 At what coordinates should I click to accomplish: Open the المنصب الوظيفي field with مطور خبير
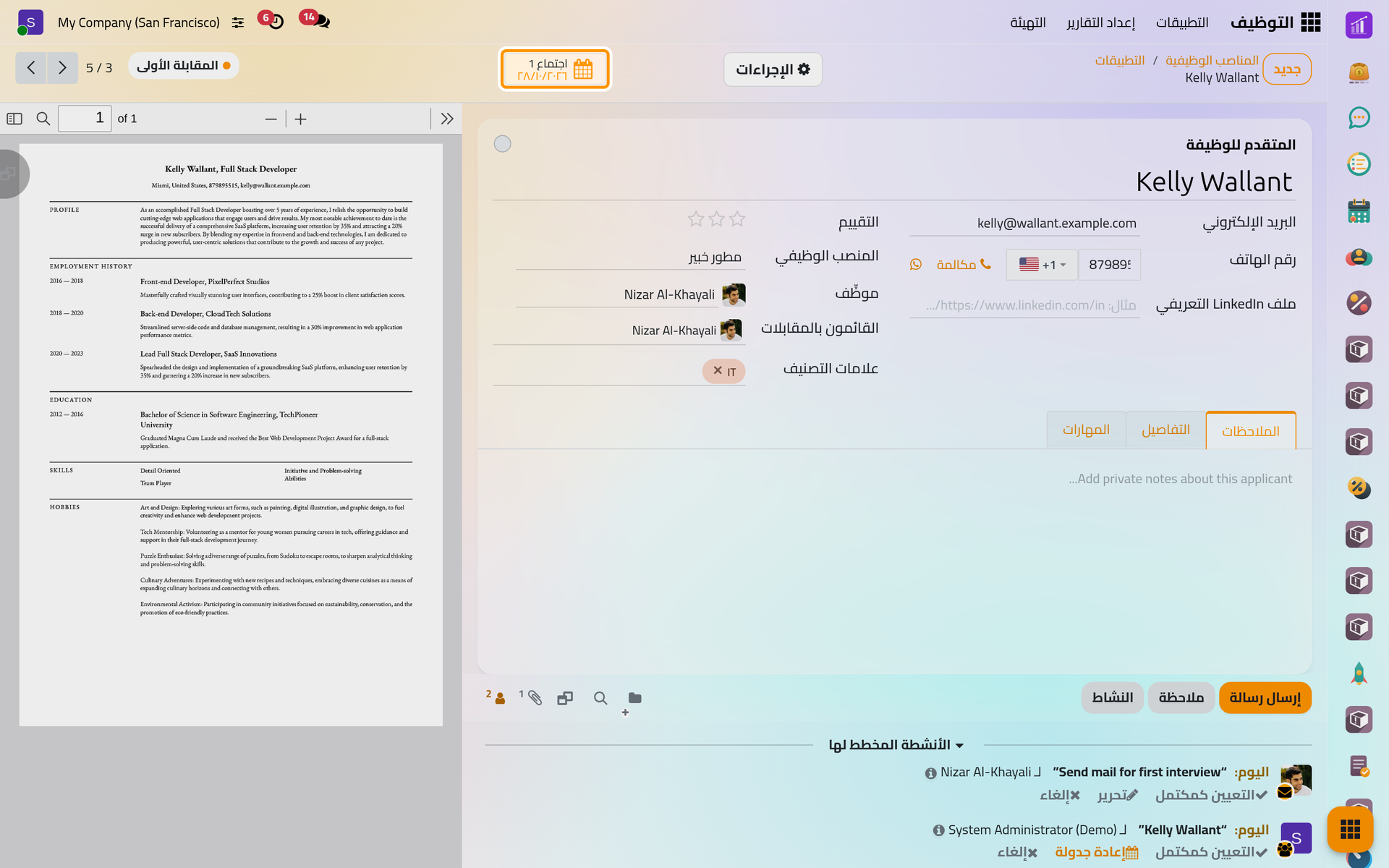631,257
